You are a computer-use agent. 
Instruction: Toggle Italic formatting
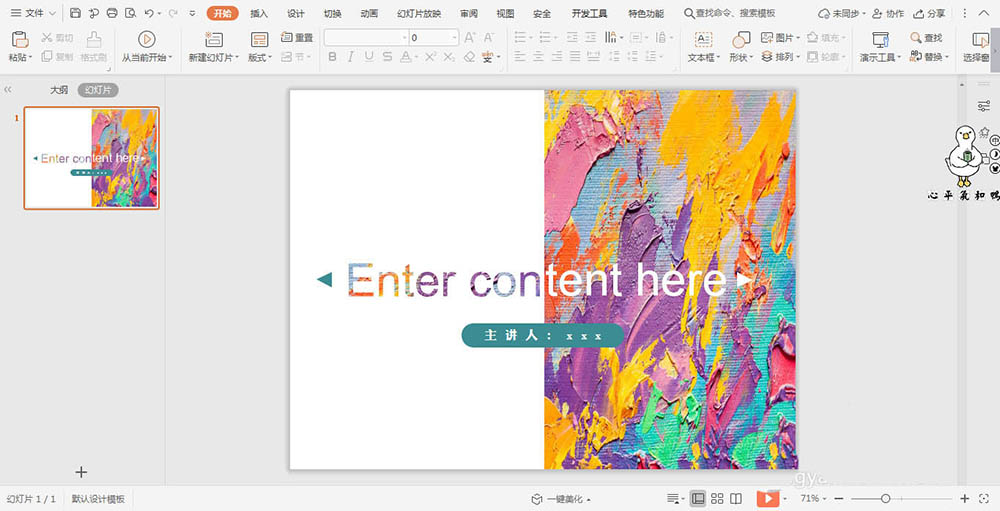click(x=351, y=57)
